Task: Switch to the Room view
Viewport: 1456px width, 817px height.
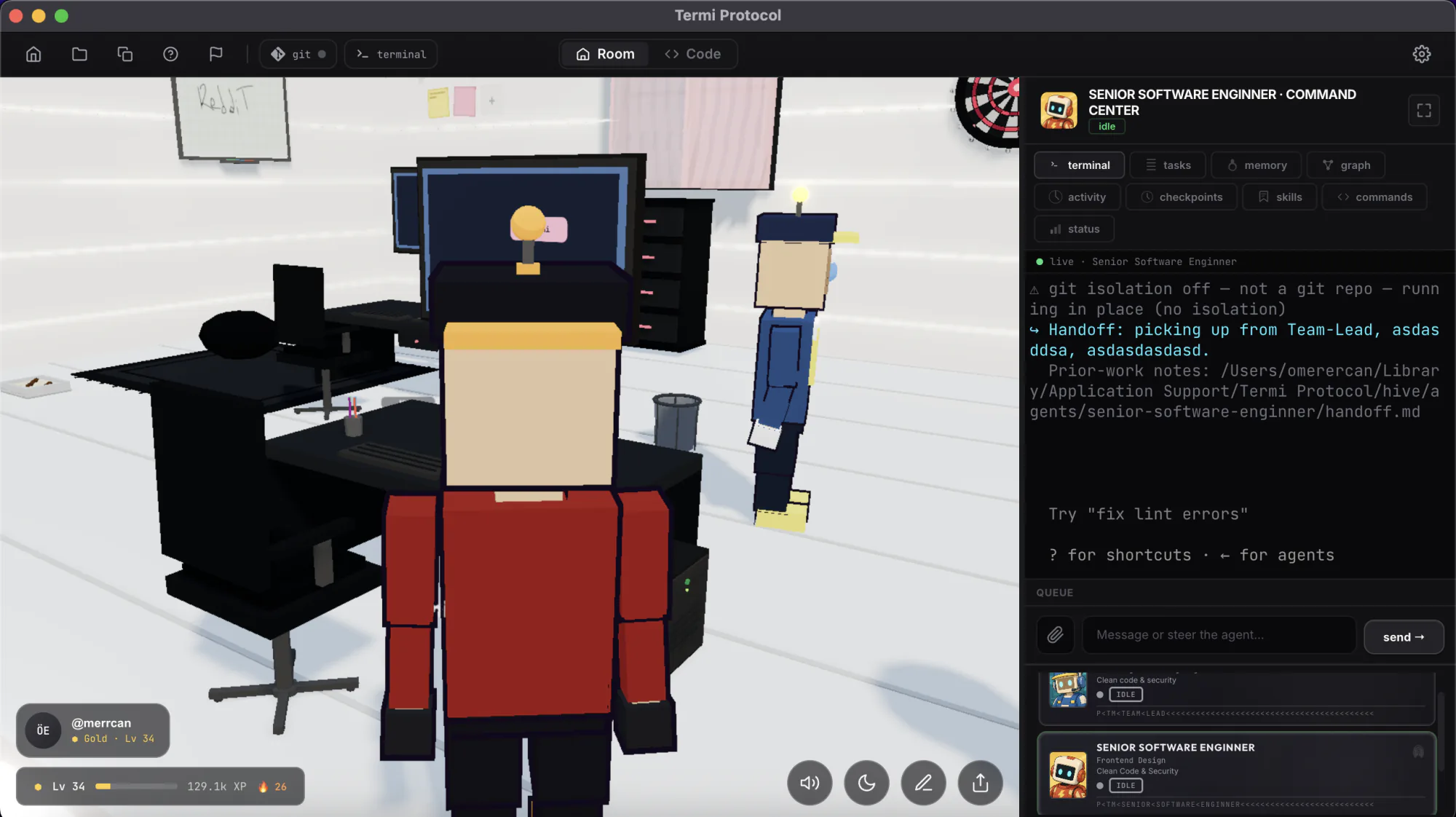Action: [605, 54]
